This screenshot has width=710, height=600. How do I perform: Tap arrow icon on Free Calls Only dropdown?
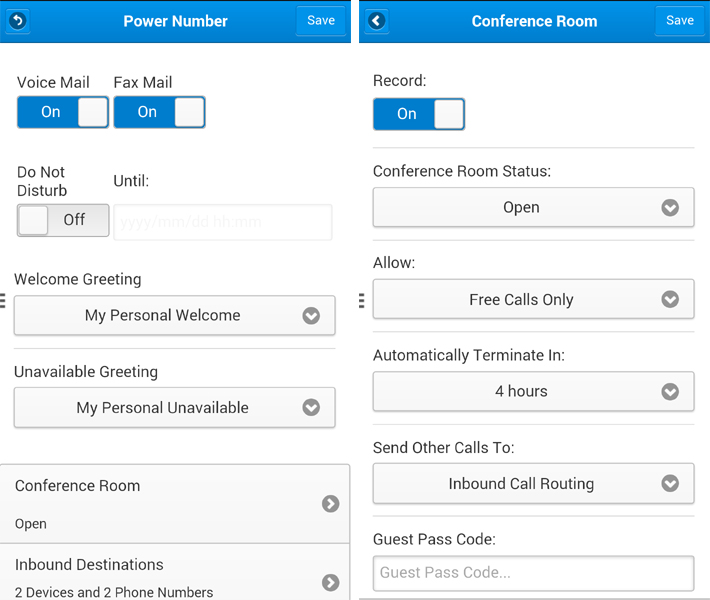click(x=670, y=299)
